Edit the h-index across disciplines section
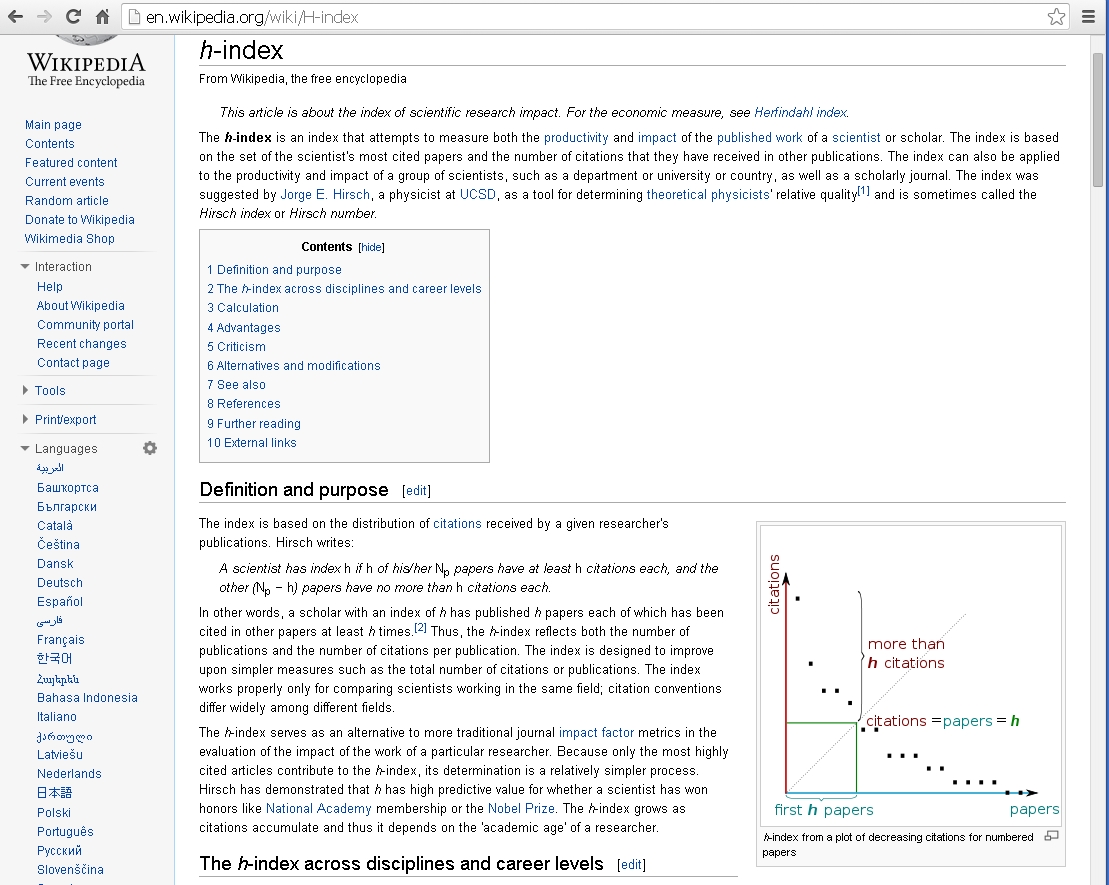 (x=631, y=864)
